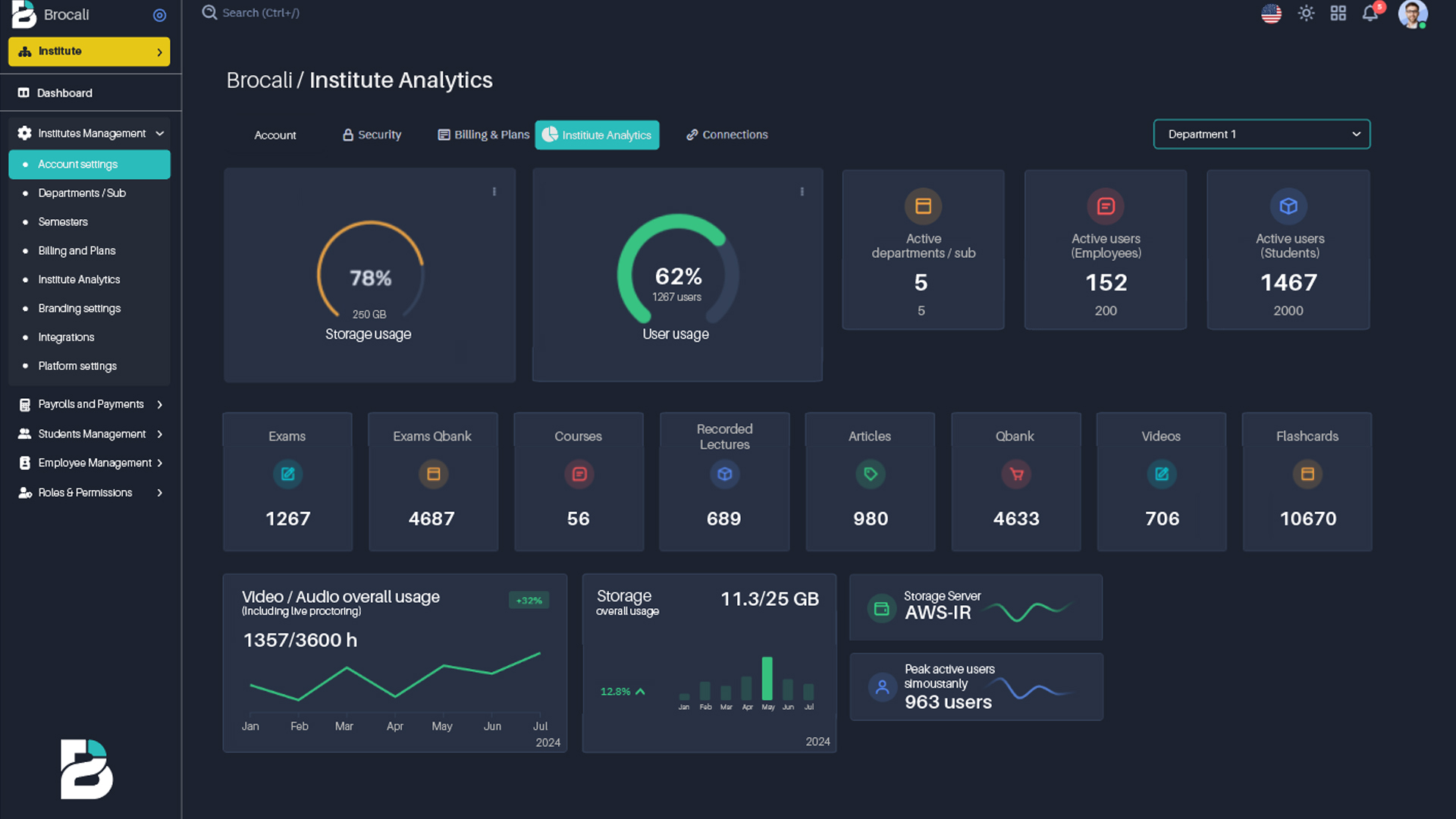Expand Payrolls and Payments menu
1456x819 pixels.
89,404
